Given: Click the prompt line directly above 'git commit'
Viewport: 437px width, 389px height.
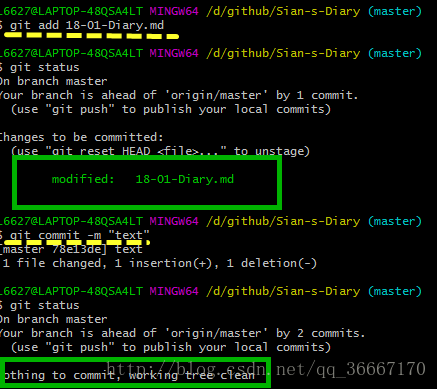Looking at the screenshot, I should [x=211, y=221].
